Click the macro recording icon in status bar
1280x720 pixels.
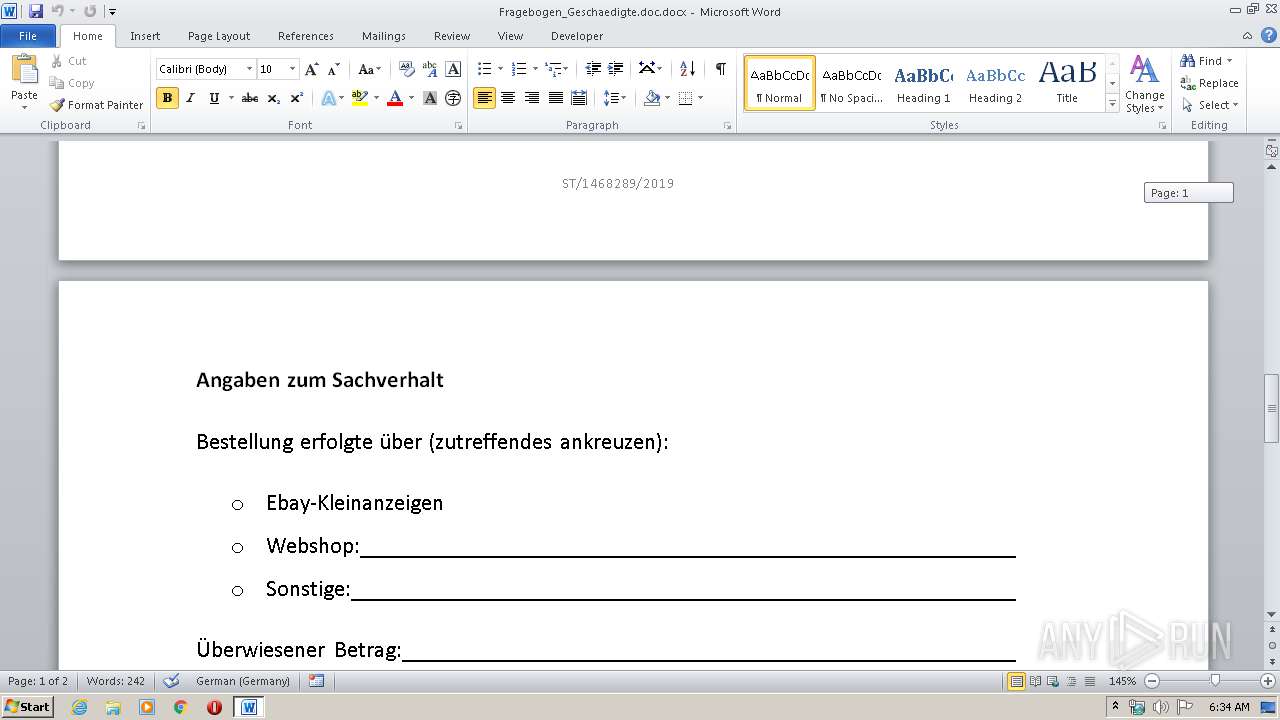317,681
